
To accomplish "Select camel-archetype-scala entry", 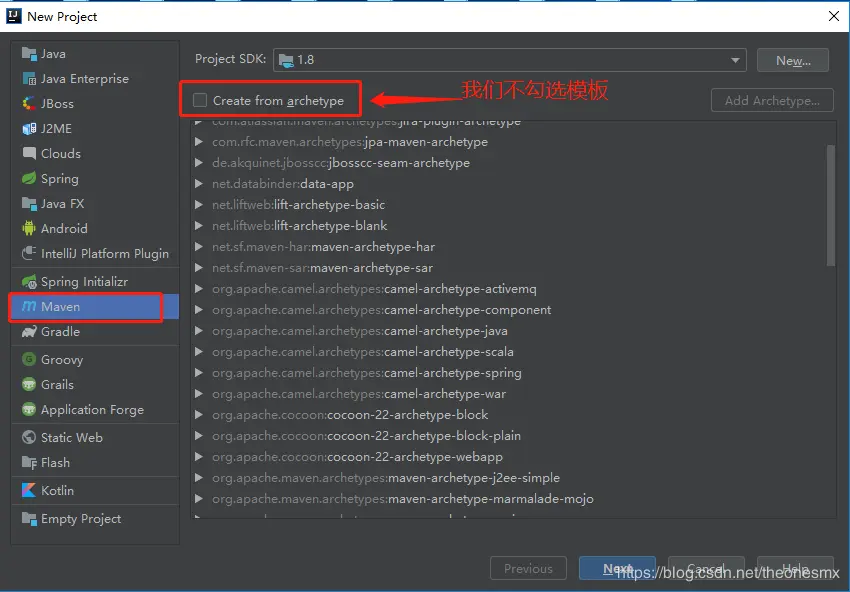I will (x=363, y=352).
